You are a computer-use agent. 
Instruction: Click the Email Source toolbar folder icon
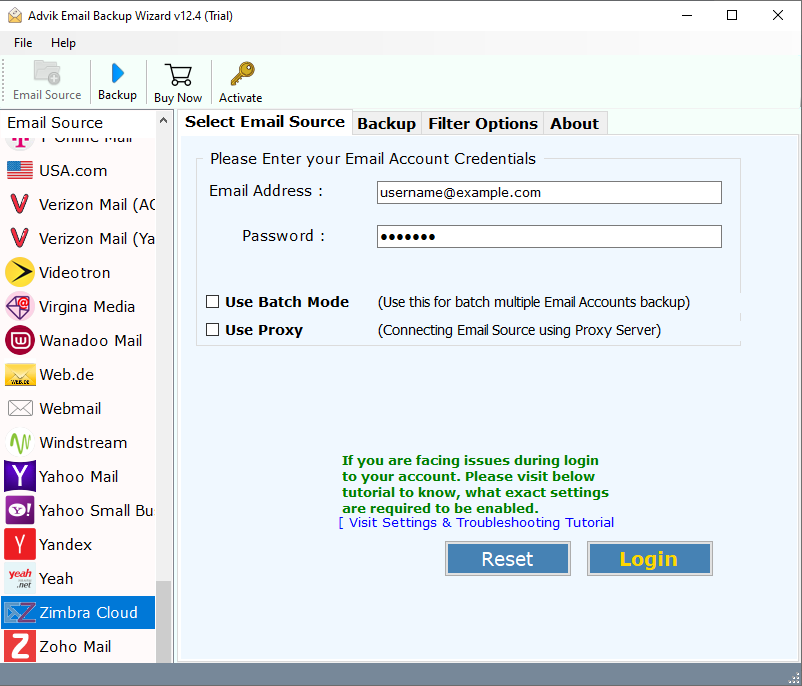pyautogui.click(x=47, y=73)
